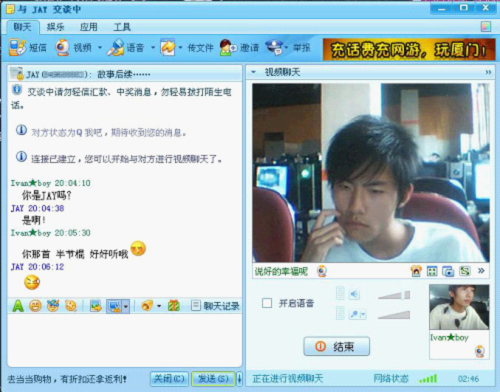Viewport: 500px width, 392px height.
Task: Open 传文件 file transfer icon
Action: click(168, 48)
